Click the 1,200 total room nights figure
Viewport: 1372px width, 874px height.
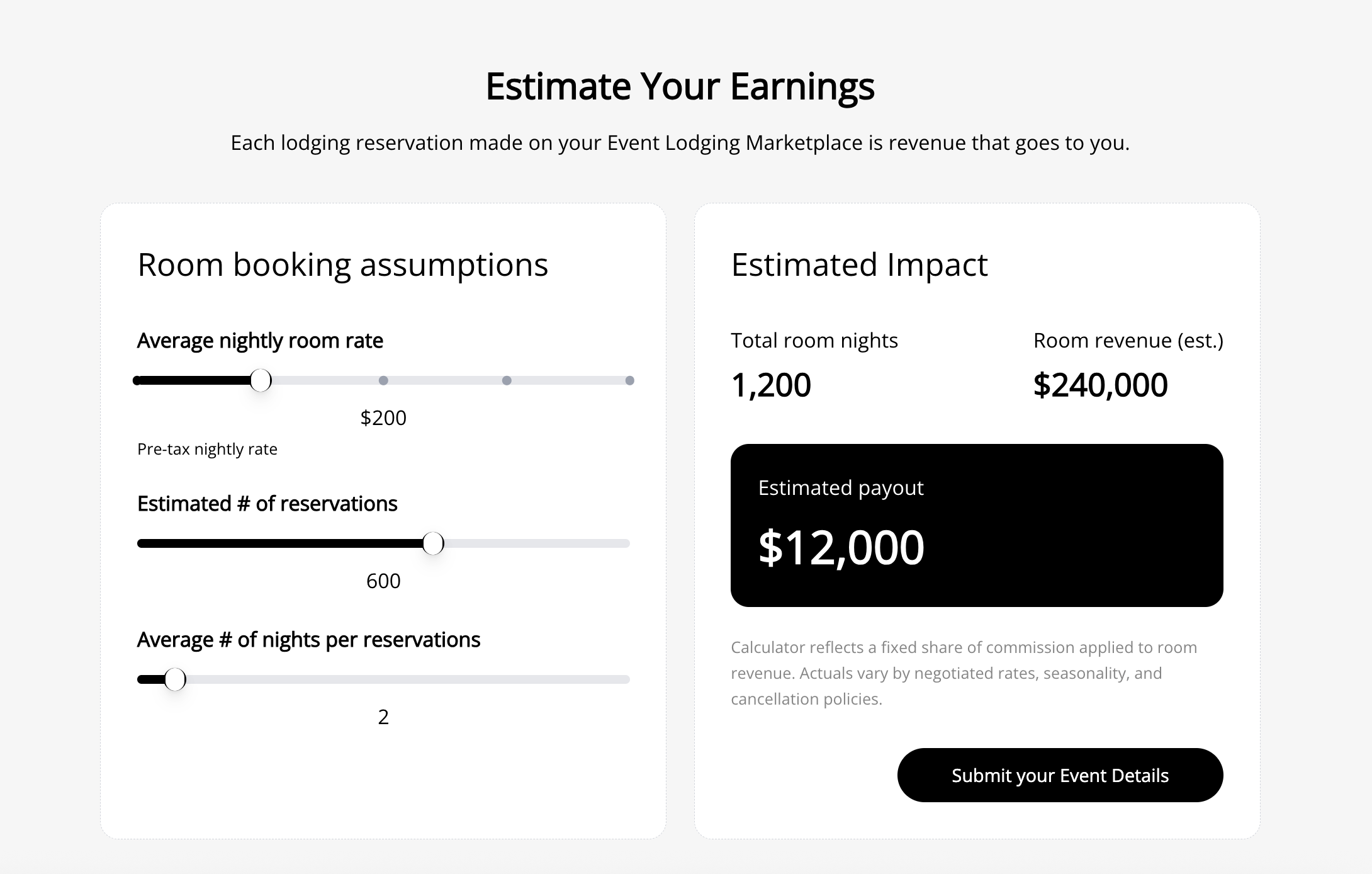click(x=771, y=385)
